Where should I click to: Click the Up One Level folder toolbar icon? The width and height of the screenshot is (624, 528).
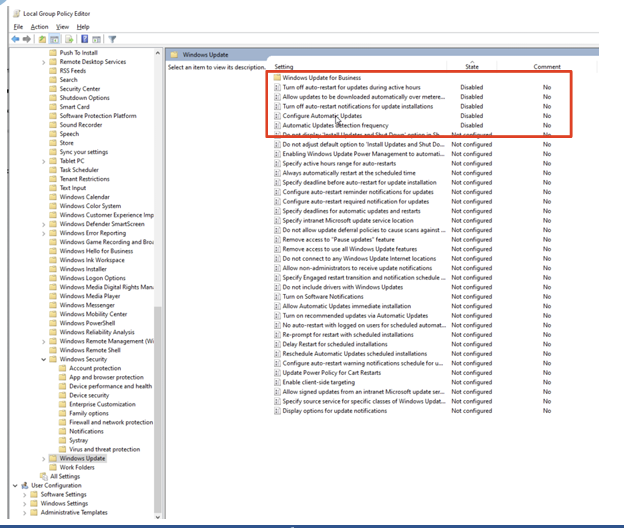pyautogui.click(x=42, y=39)
